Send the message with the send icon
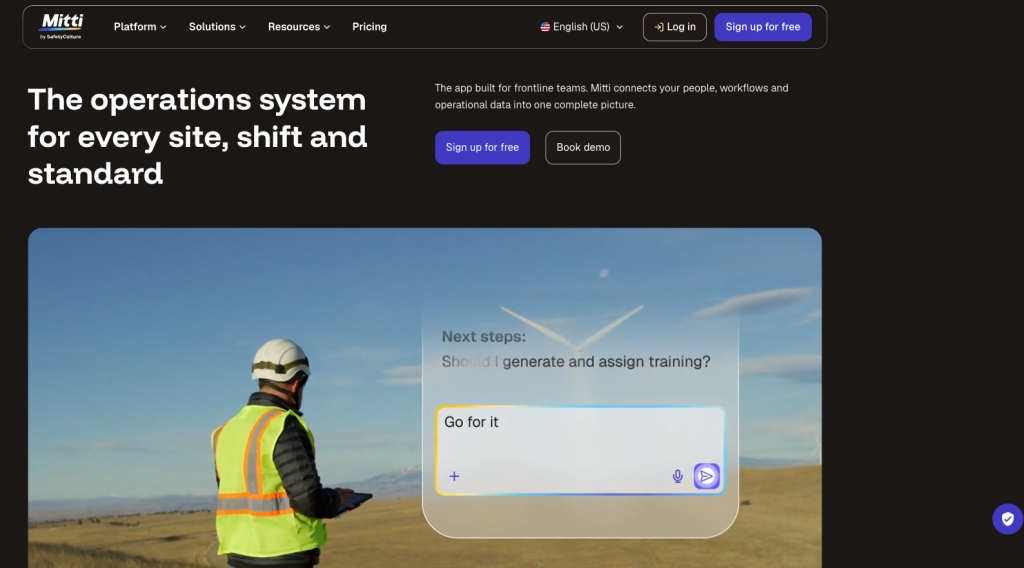The image size is (1024, 568). pyautogui.click(x=706, y=477)
